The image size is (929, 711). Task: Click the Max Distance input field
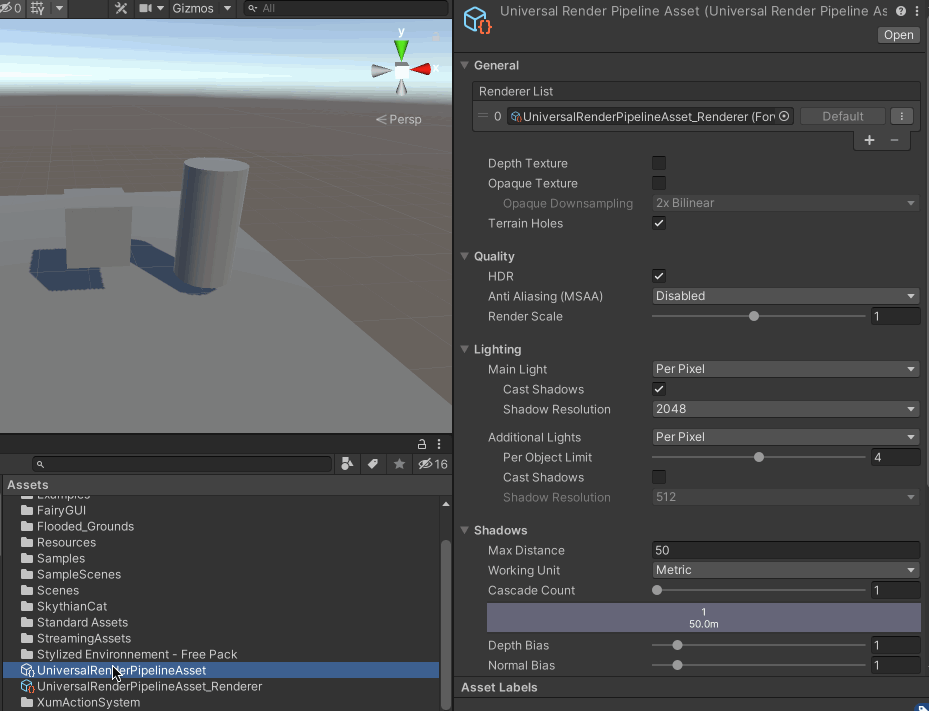click(x=785, y=550)
